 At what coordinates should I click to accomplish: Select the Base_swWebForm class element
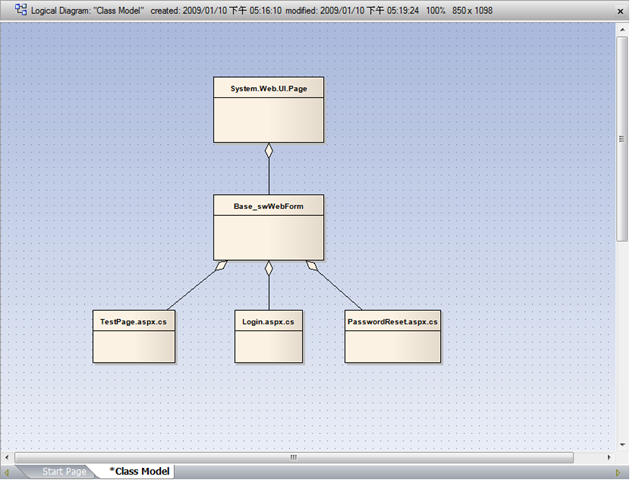(268, 227)
